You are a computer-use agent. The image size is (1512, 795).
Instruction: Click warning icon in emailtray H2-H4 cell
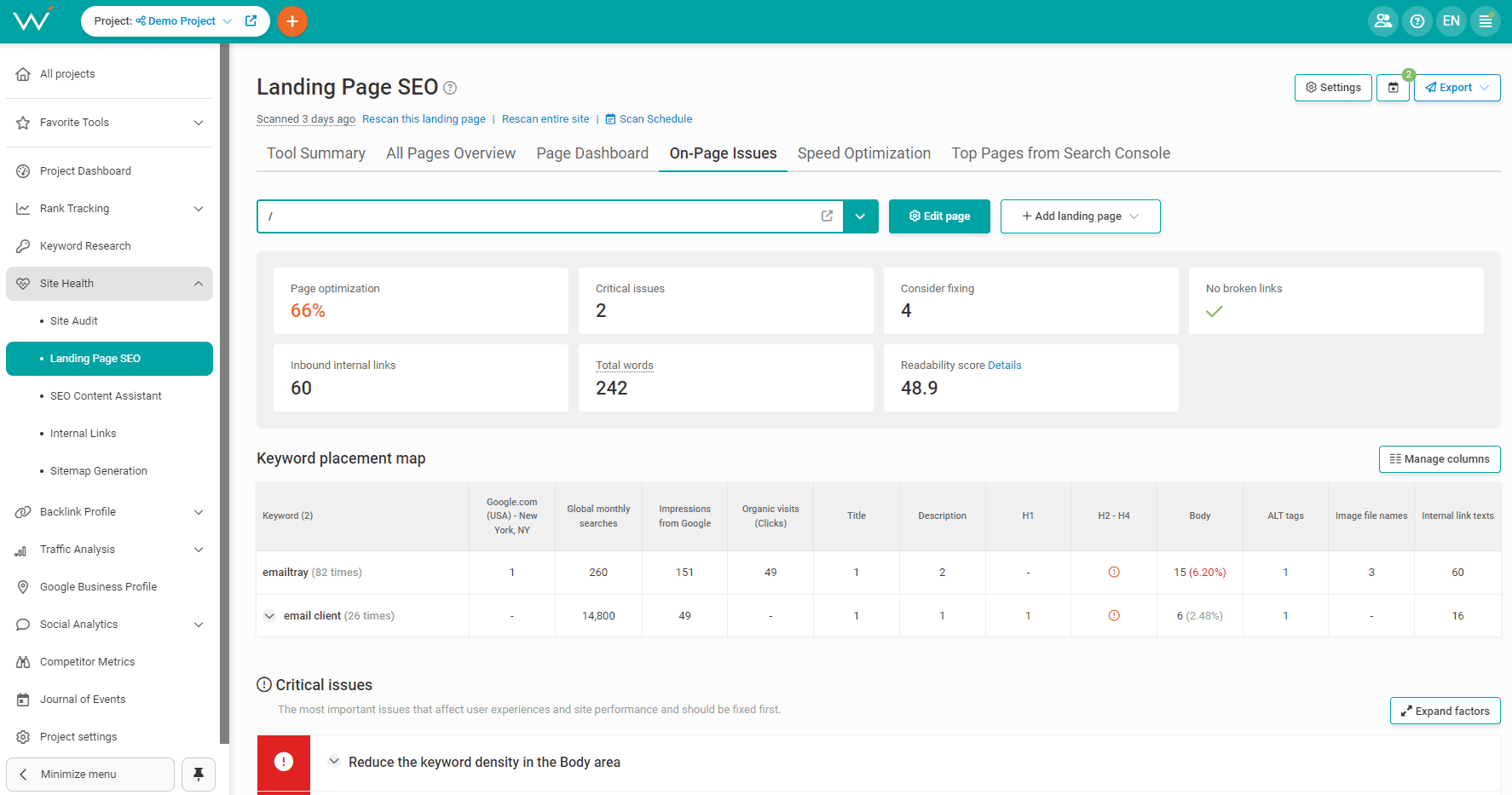pyautogui.click(x=1114, y=573)
